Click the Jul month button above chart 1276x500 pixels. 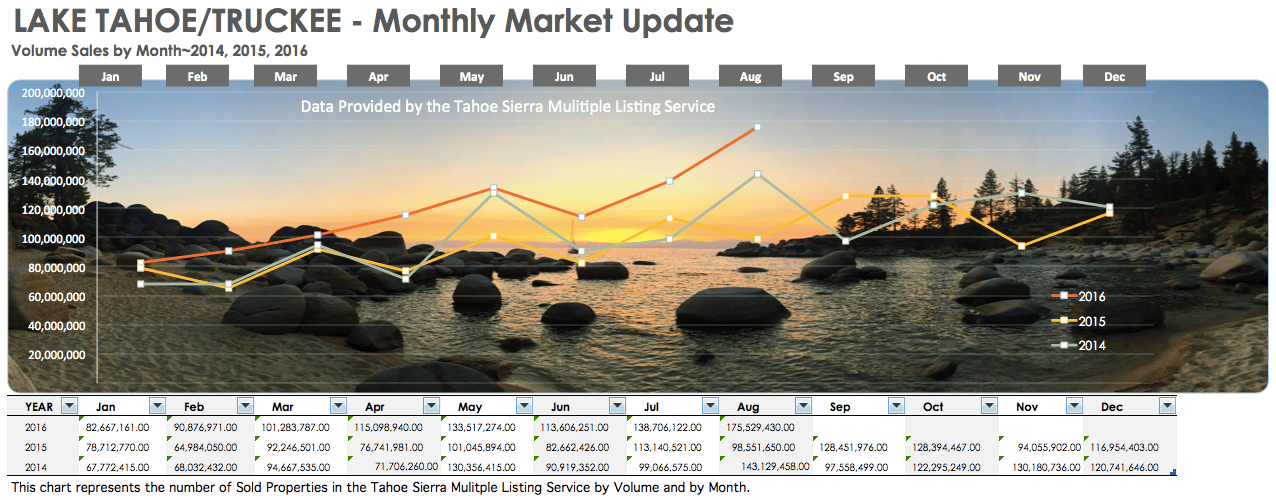coord(658,77)
